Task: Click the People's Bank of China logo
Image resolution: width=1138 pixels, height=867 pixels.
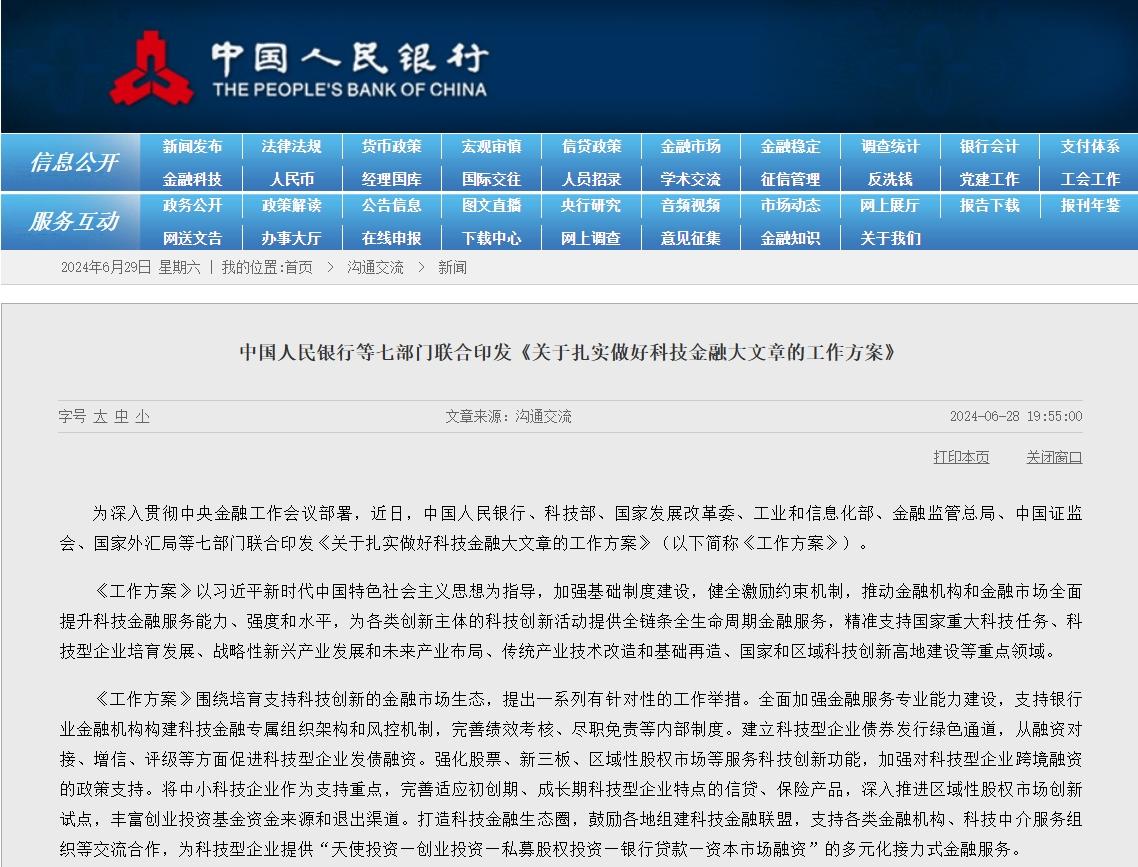Action: 300,67
